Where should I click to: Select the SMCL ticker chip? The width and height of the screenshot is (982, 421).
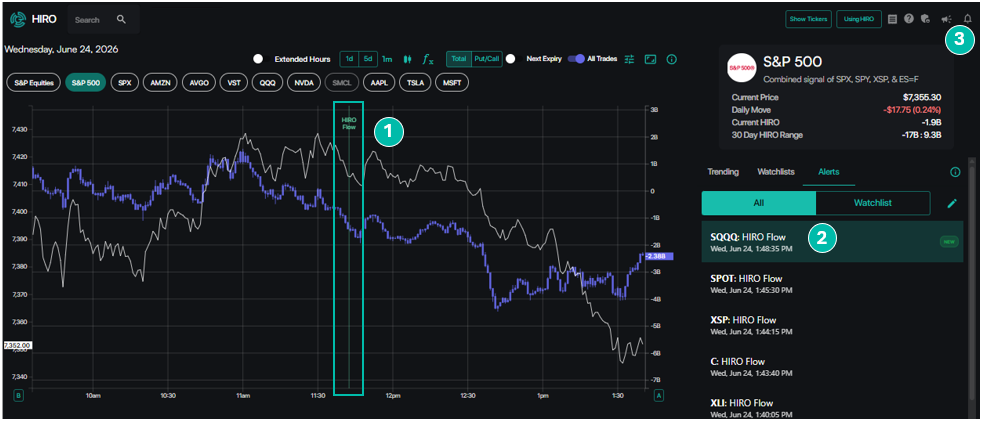tap(342, 82)
